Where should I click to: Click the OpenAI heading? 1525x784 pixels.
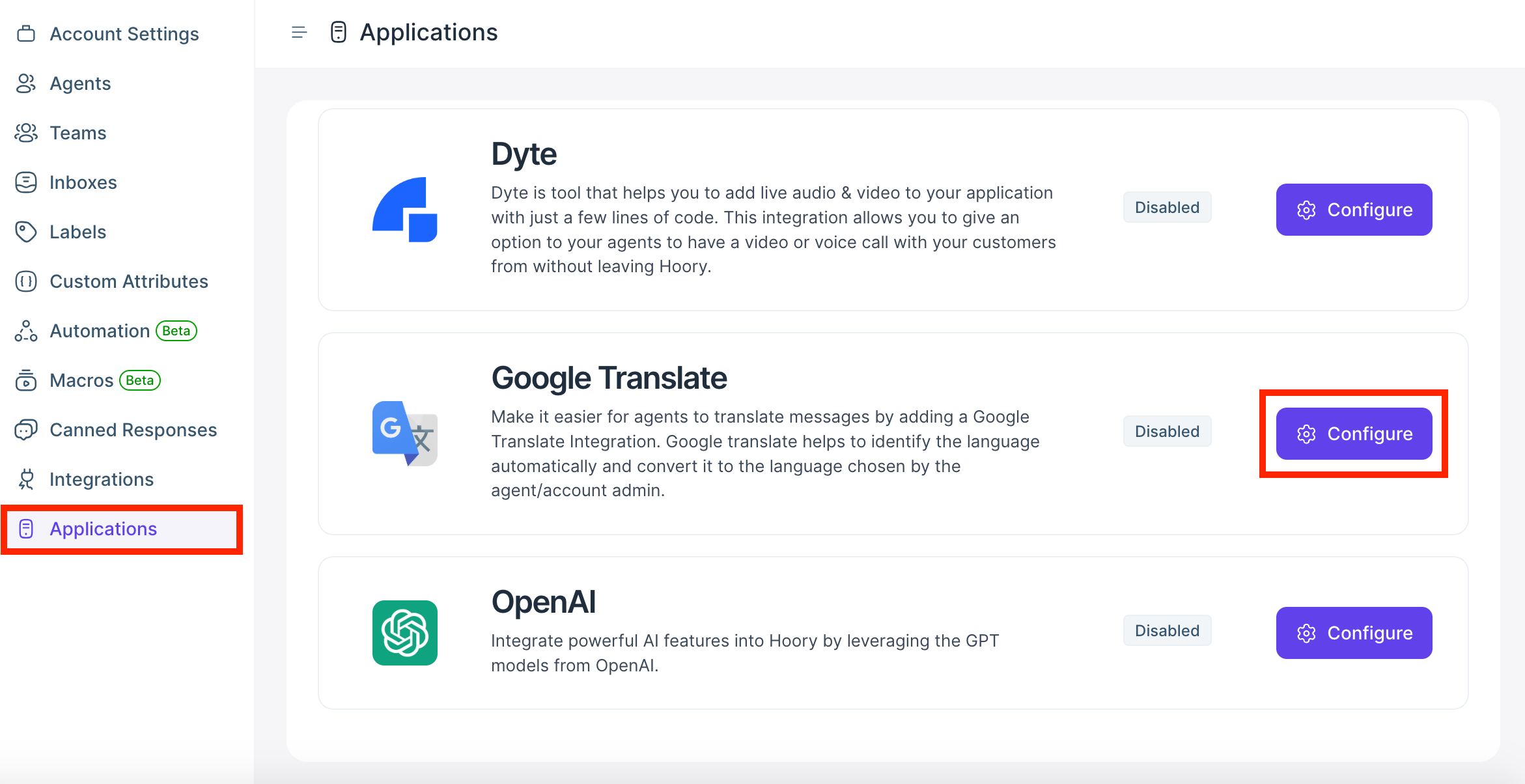tap(543, 602)
